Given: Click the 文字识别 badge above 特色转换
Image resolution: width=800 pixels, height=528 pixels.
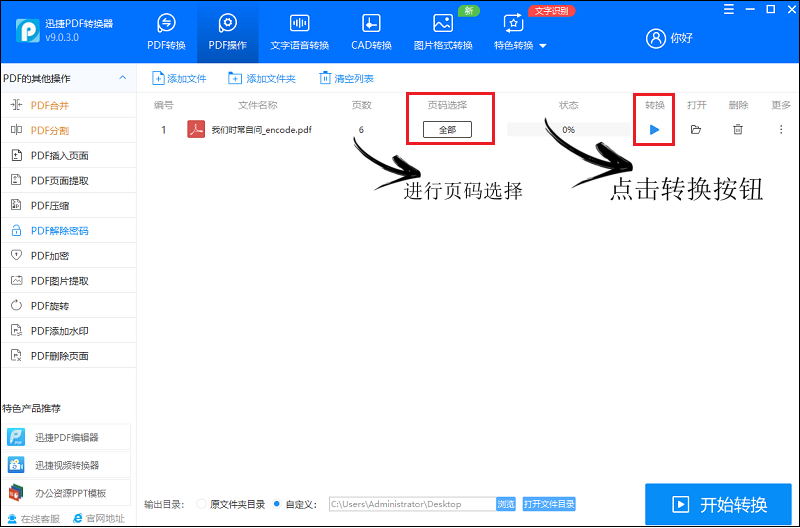Looking at the screenshot, I should [552, 11].
